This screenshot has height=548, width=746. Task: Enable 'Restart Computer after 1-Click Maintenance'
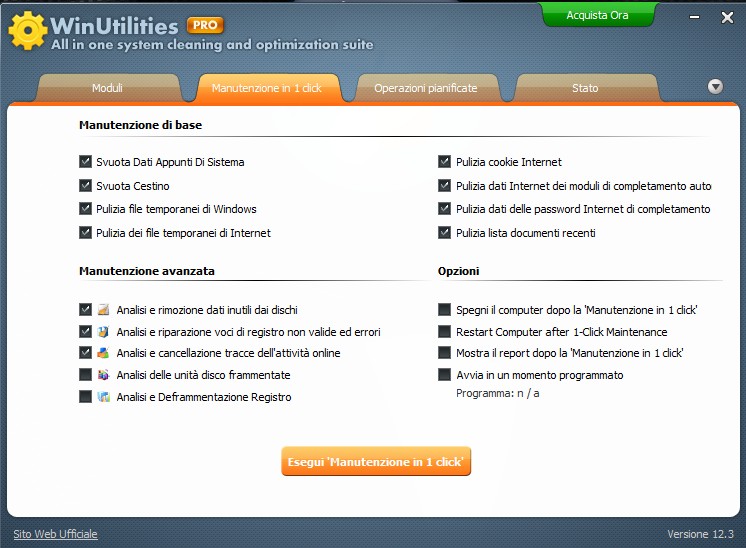[x=444, y=332]
